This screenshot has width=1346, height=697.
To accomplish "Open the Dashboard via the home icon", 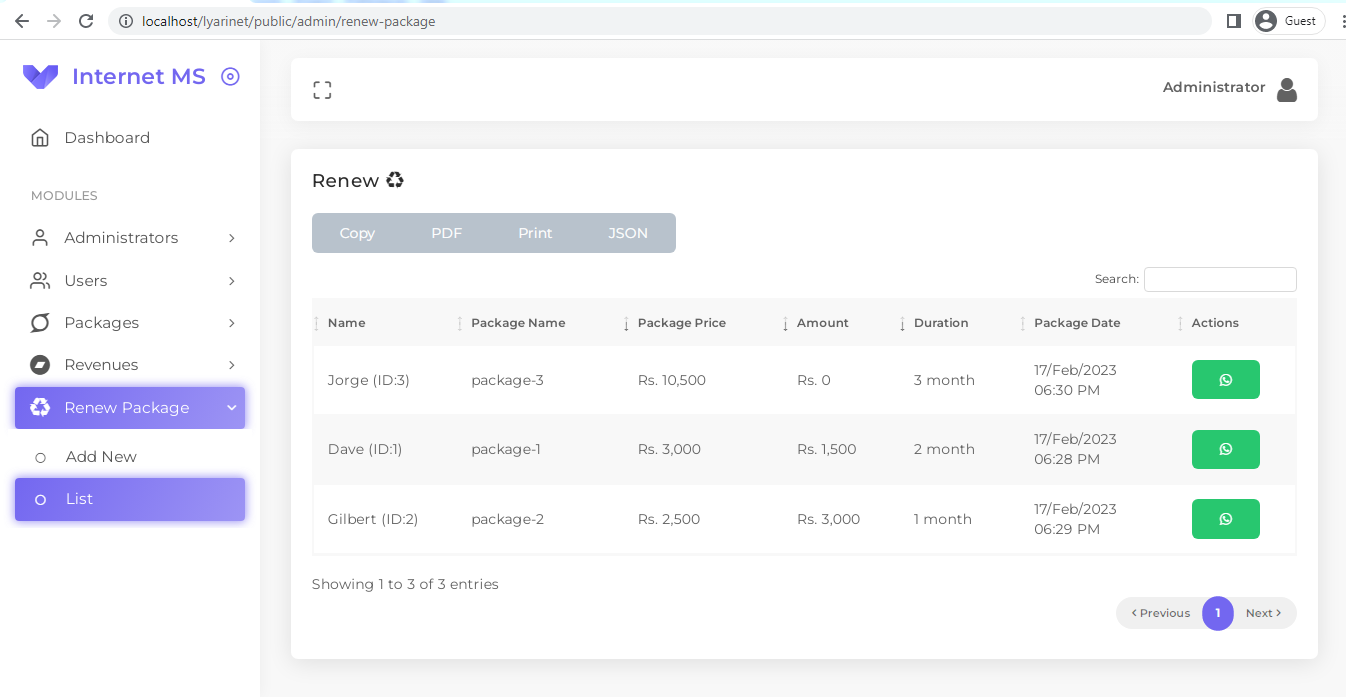I will [39, 137].
